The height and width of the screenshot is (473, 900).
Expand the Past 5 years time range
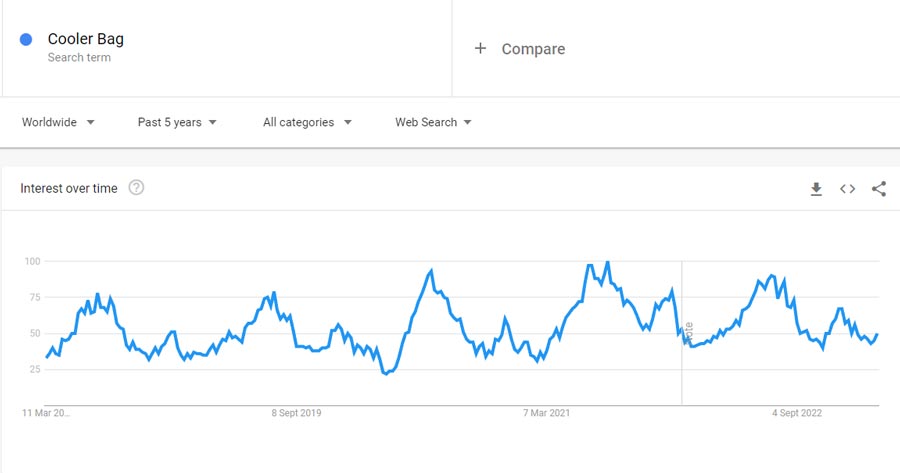point(177,122)
